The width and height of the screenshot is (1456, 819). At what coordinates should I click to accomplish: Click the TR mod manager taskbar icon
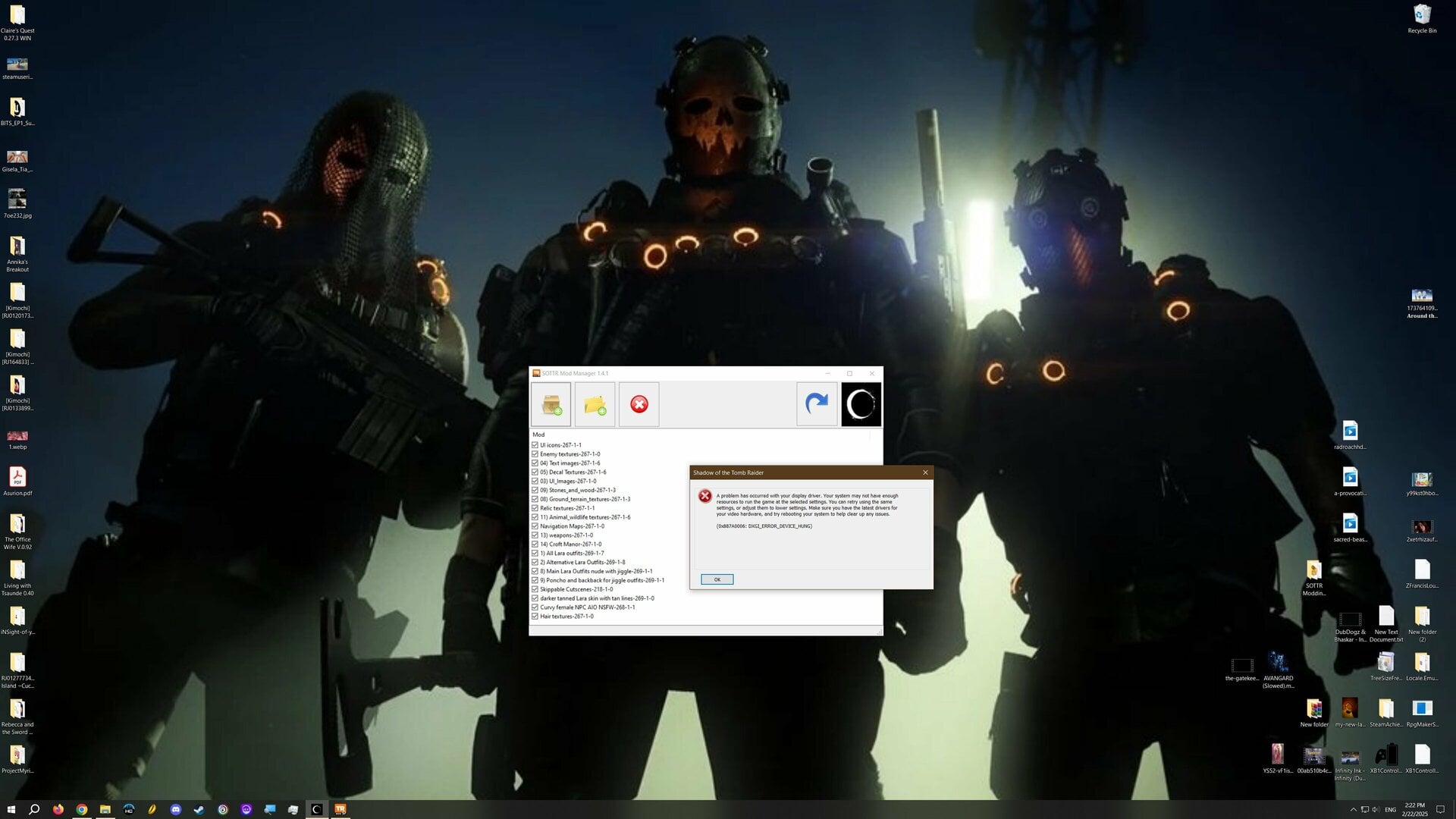340,809
